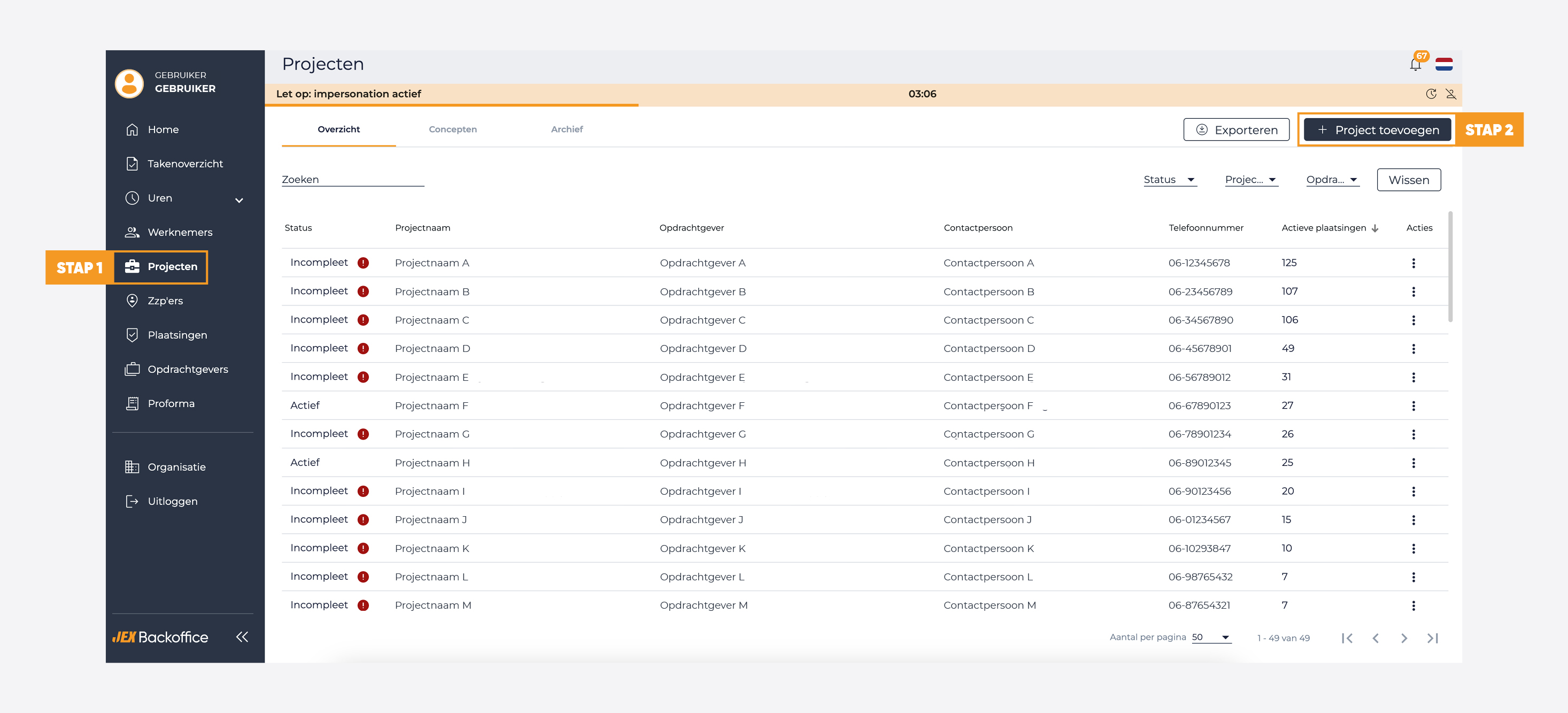Screen dimensions: 1568x713
Task: Open actions menu for Projectnaam D
Action: click(x=1413, y=349)
